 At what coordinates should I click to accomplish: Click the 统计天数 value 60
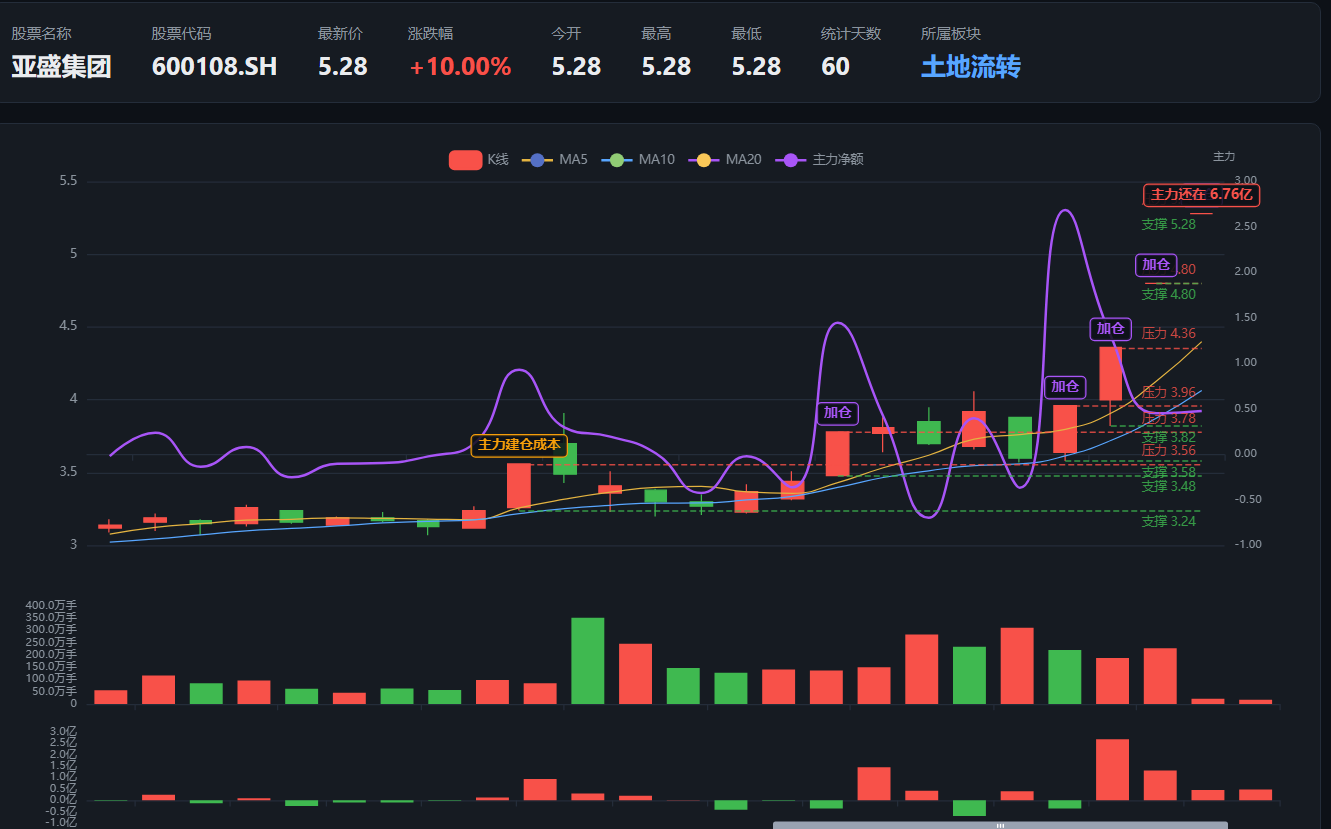835,67
